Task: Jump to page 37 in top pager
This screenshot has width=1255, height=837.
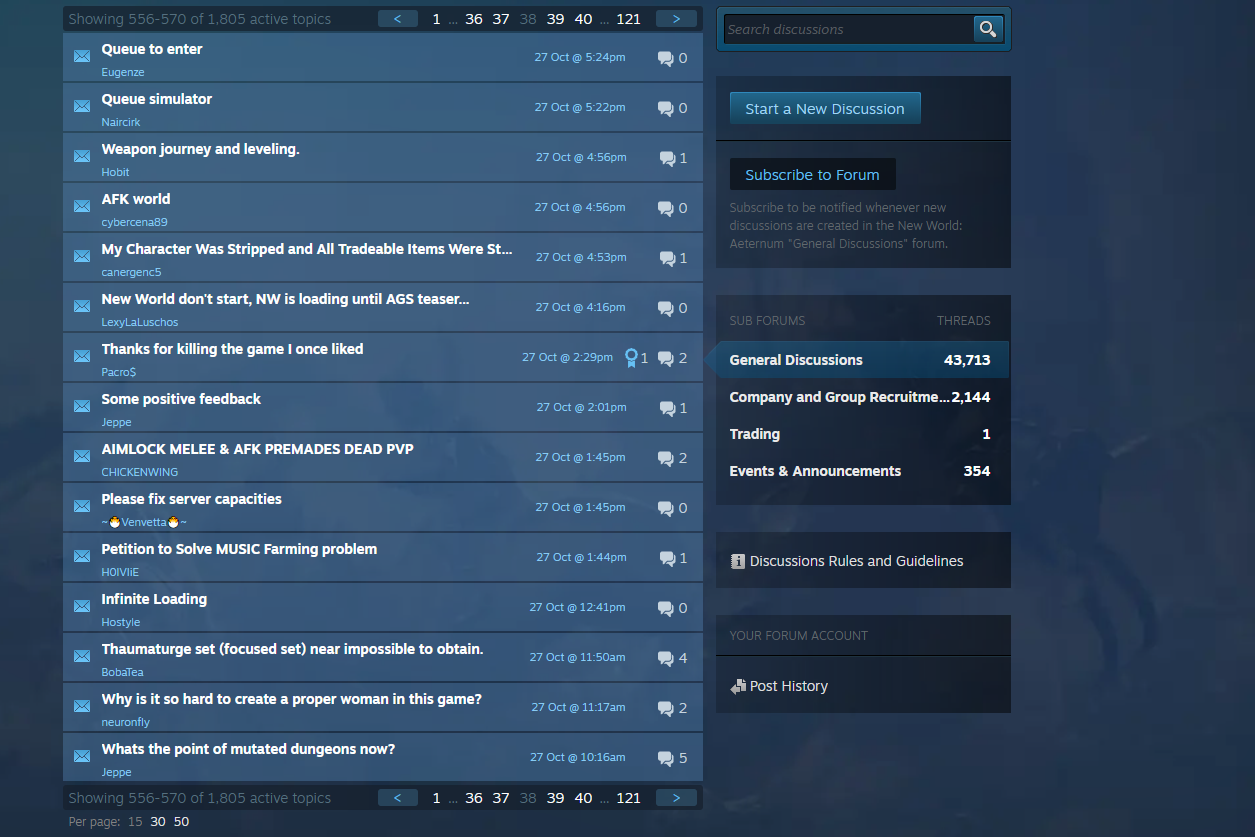Action: coord(501,19)
